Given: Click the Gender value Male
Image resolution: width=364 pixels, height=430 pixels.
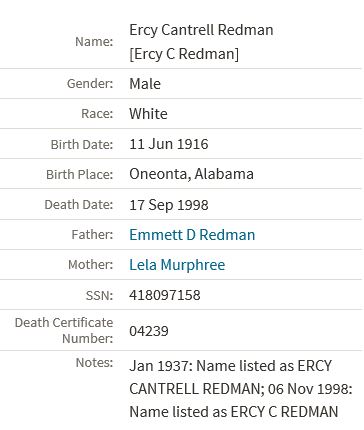Looking at the screenshot, I should pos(145,84).
